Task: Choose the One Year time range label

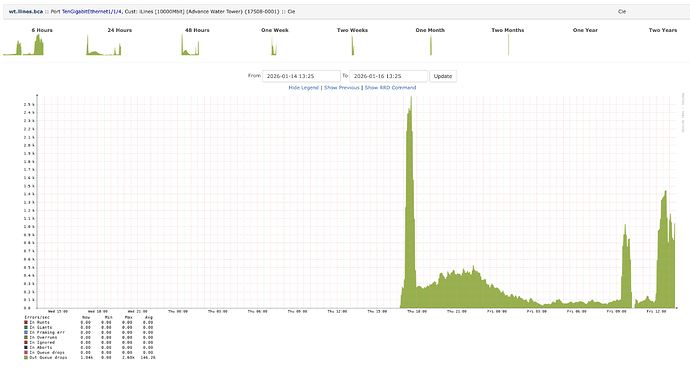Action: tap(585, 30)
